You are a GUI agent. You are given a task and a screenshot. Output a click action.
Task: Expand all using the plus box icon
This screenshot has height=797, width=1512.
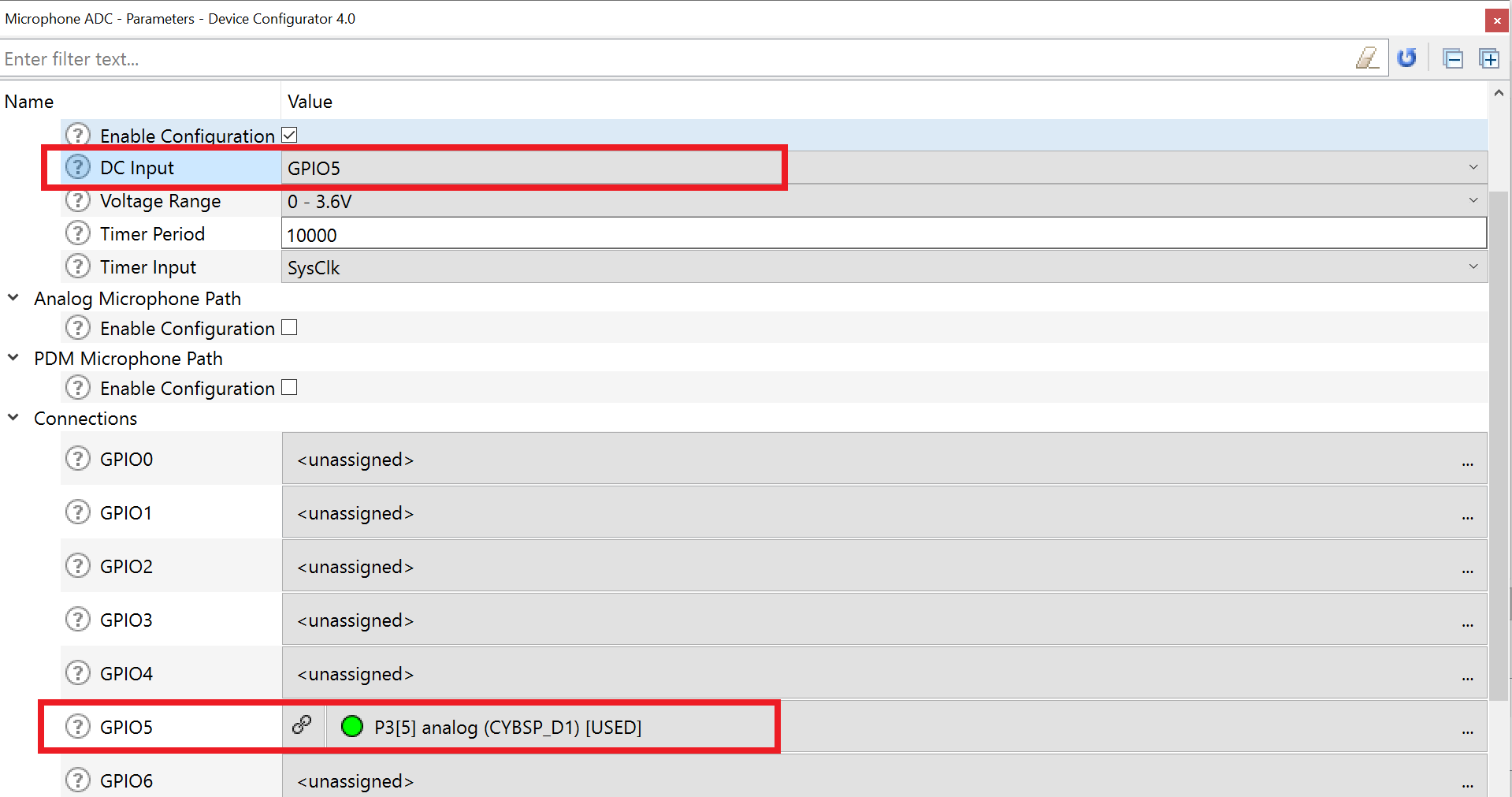click(x=1489, y=58)
